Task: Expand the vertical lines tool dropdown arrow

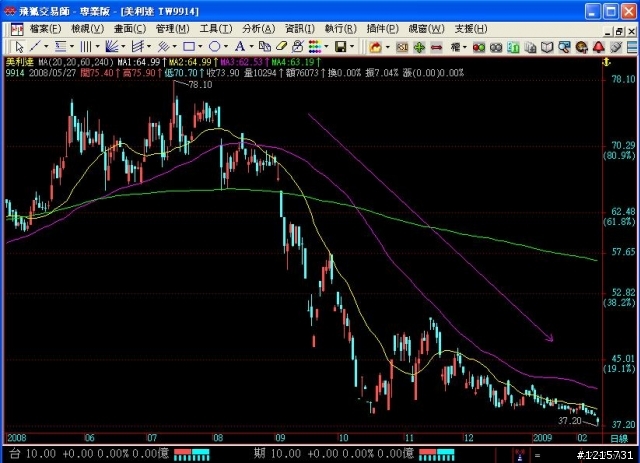Action: pyautogui.click(x=97, y=47)
